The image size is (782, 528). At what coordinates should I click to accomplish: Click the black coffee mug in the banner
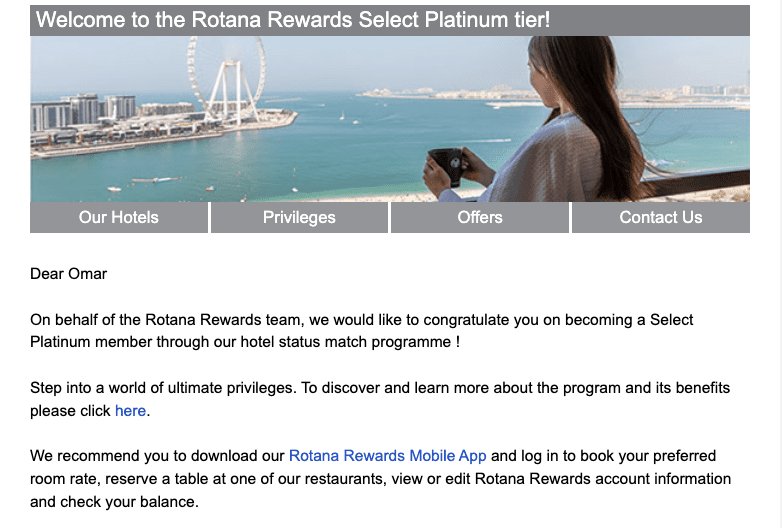pyautogui.click(x=447, y=165)
